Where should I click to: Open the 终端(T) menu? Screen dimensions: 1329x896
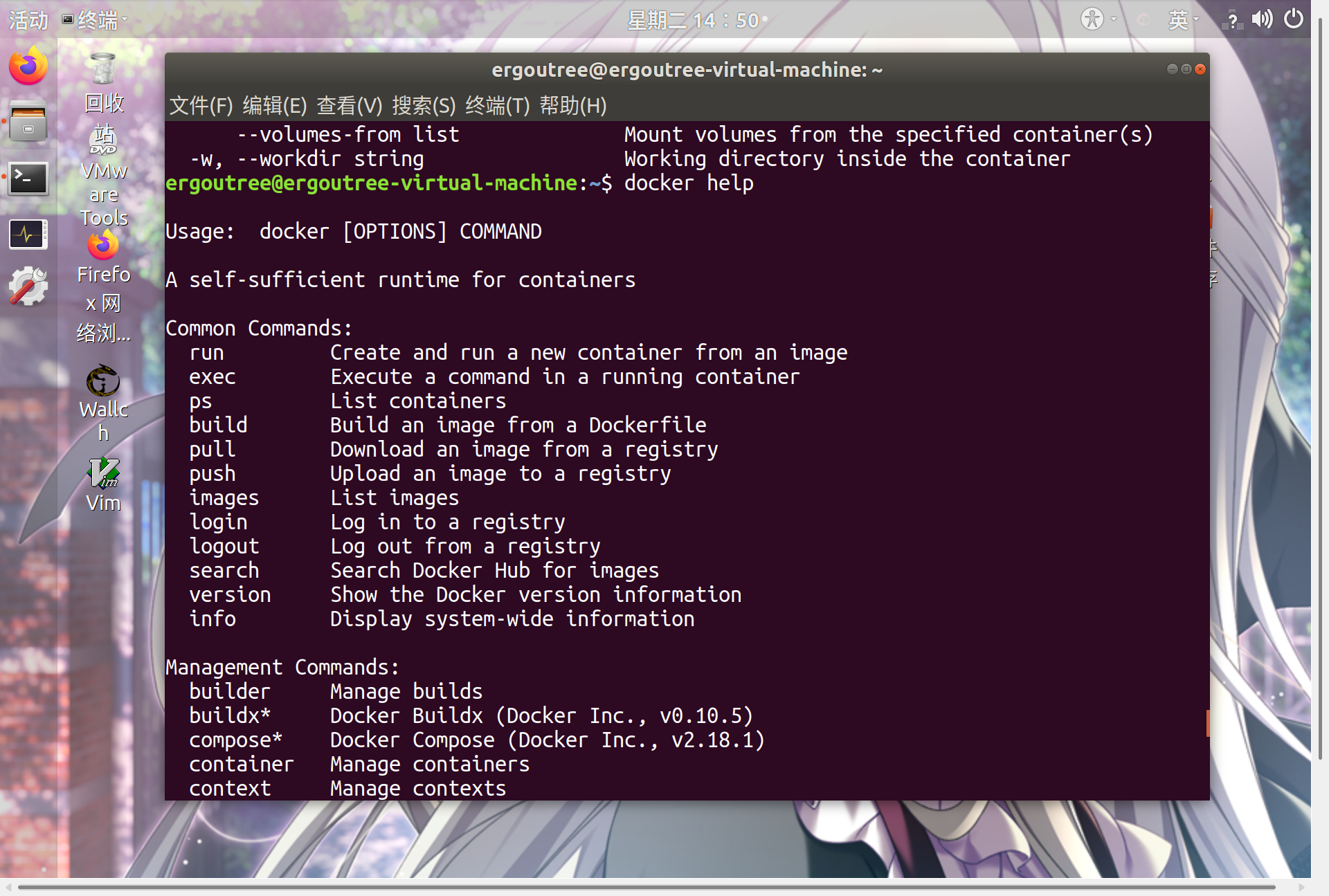pos(498,106)
